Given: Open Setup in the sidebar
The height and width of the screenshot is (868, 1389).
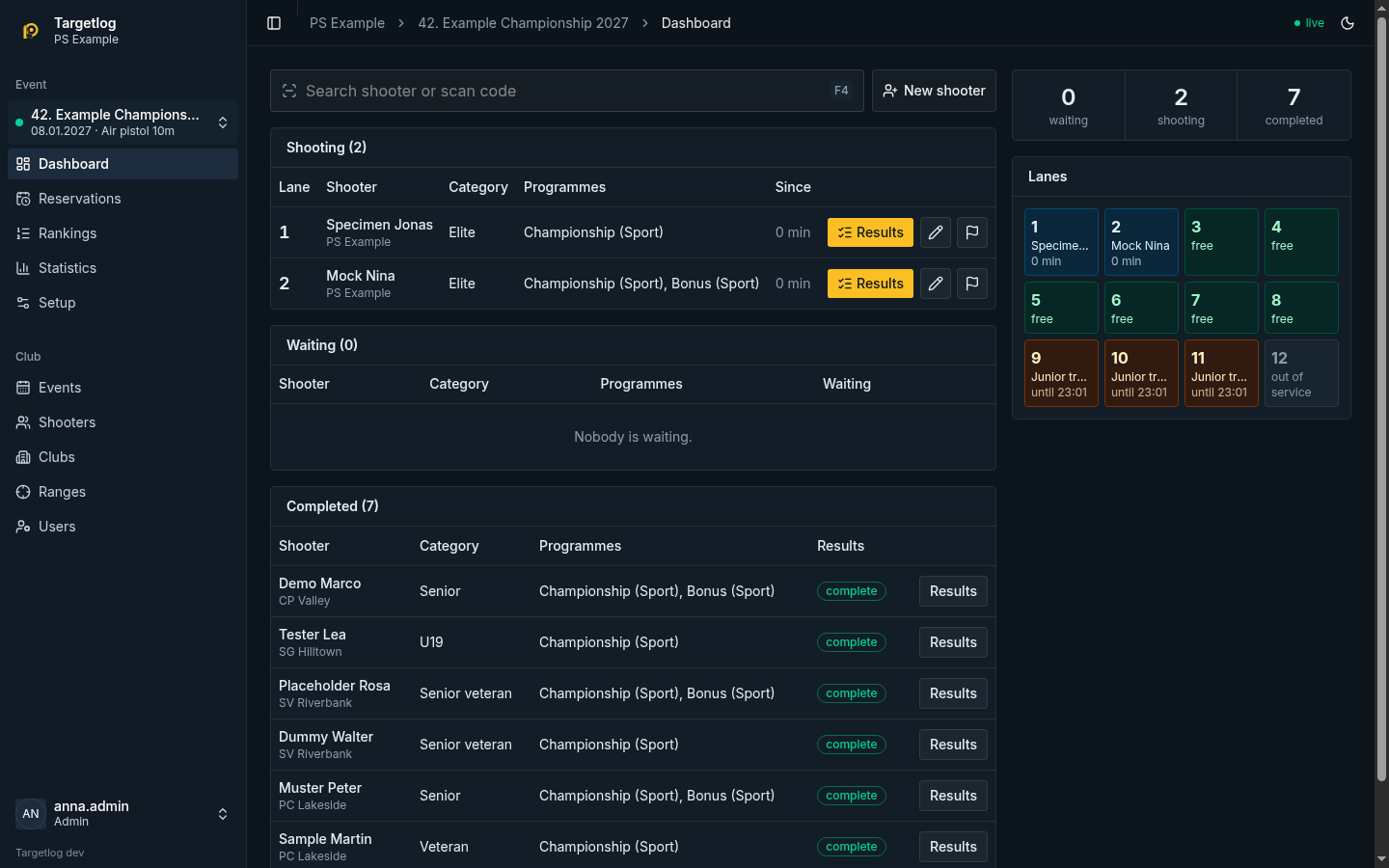Looking at the screenshot, I should 123,303.
